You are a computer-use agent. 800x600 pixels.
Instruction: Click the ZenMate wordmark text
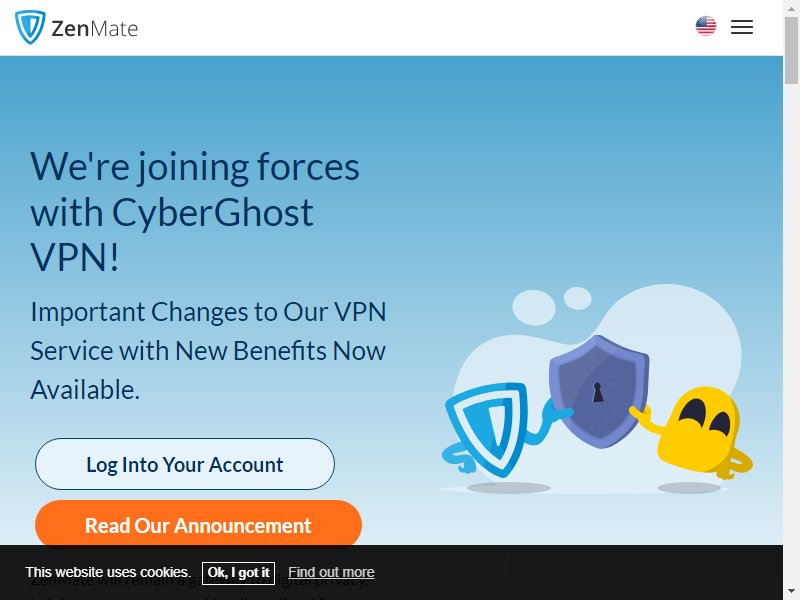(x=95, y=29)
